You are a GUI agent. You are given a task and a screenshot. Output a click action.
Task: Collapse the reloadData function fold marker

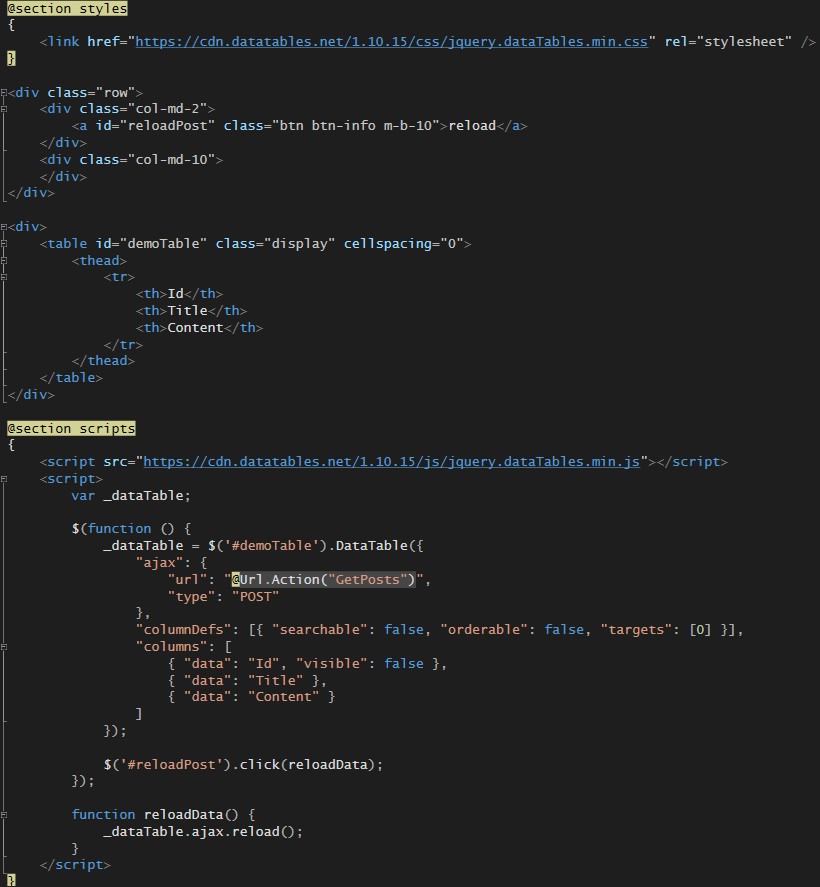tap(4, 814)
